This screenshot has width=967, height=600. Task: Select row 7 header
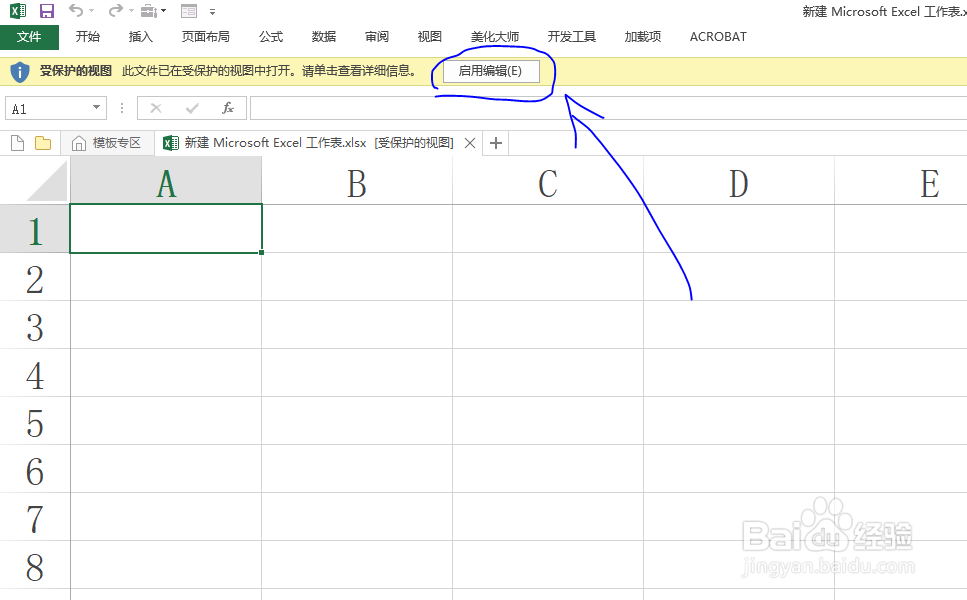(35, 517)
